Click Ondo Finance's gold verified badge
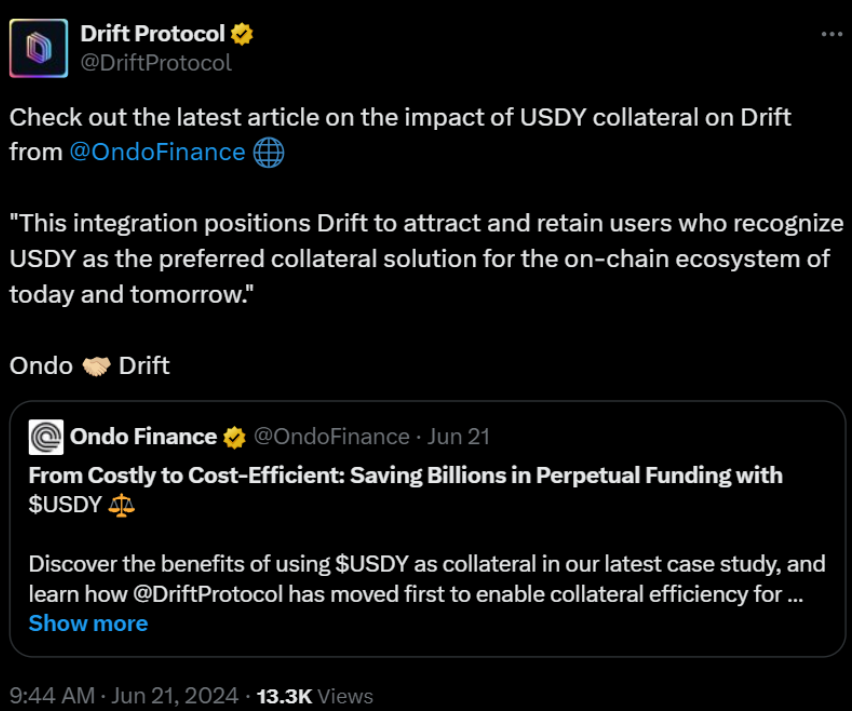The width and height of the screenshot is (852, 711). point(235,437)
